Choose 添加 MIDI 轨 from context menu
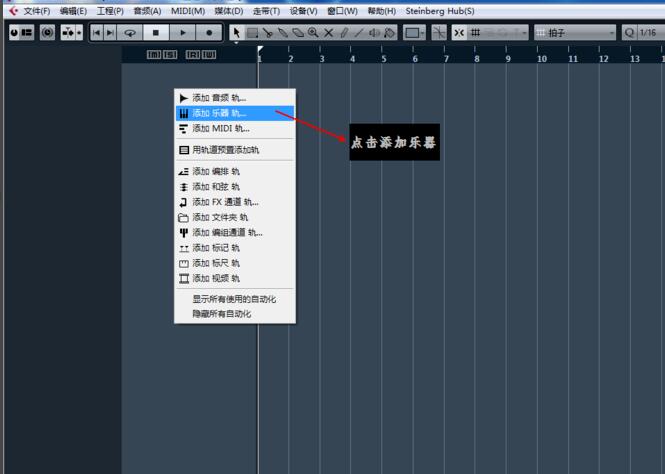The width and height of the screenshot is (665, 474). (x=235, y=128)
